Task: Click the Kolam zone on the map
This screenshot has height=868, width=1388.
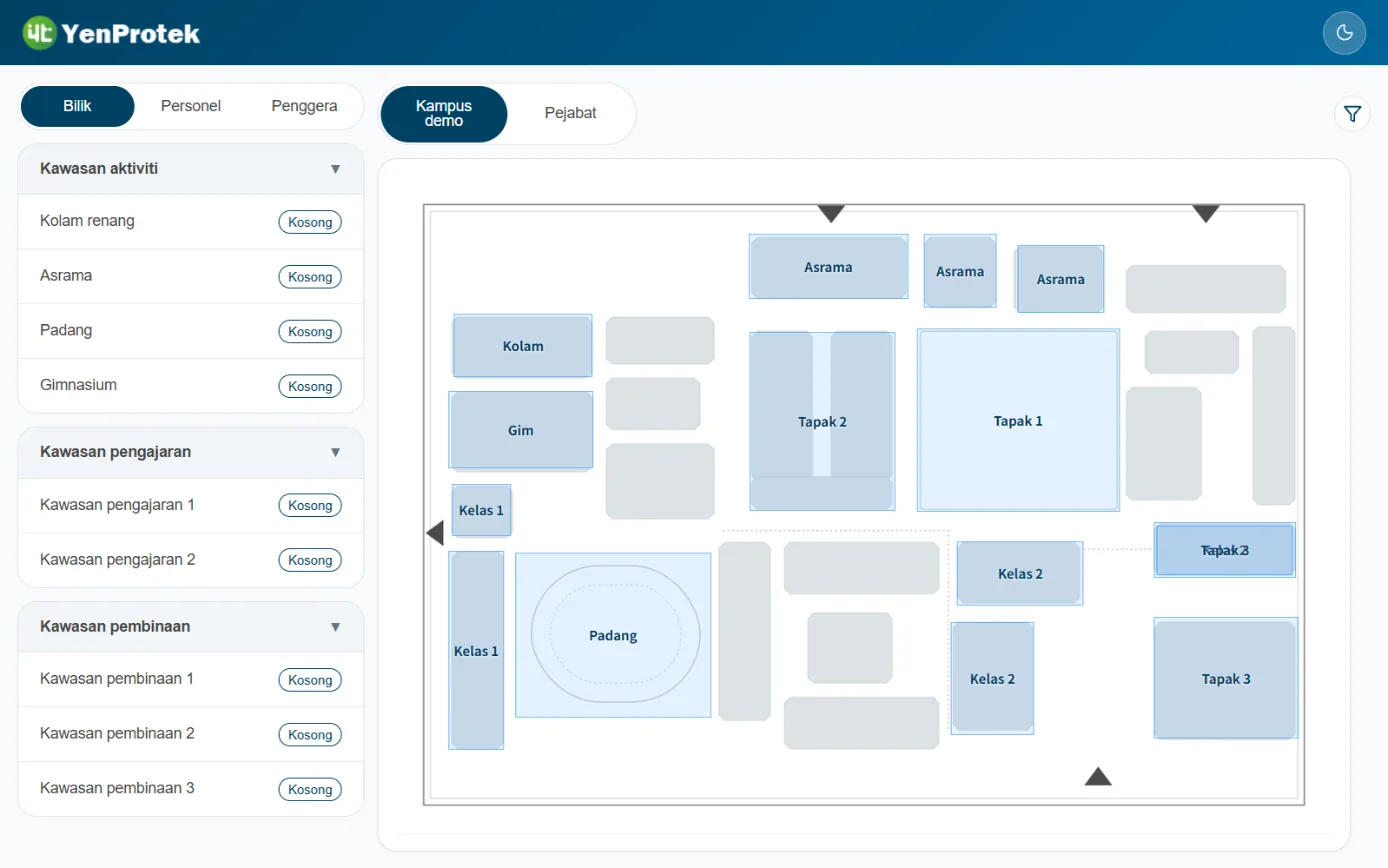Action: click(x=523, y=346)
